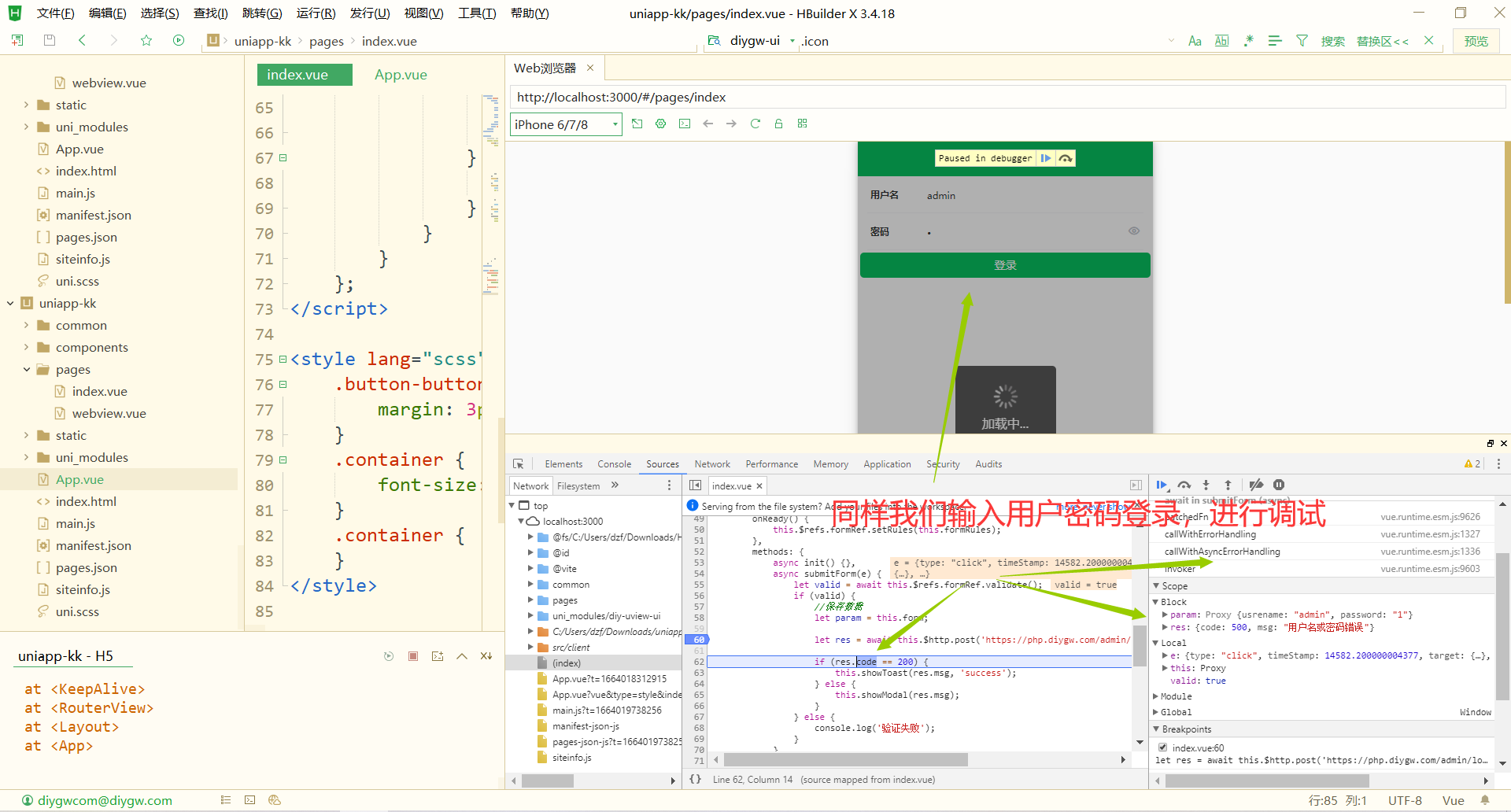This screenshot has width=1511, height=812.
Task: Toggle regex search option icon
Action: 1248,41
